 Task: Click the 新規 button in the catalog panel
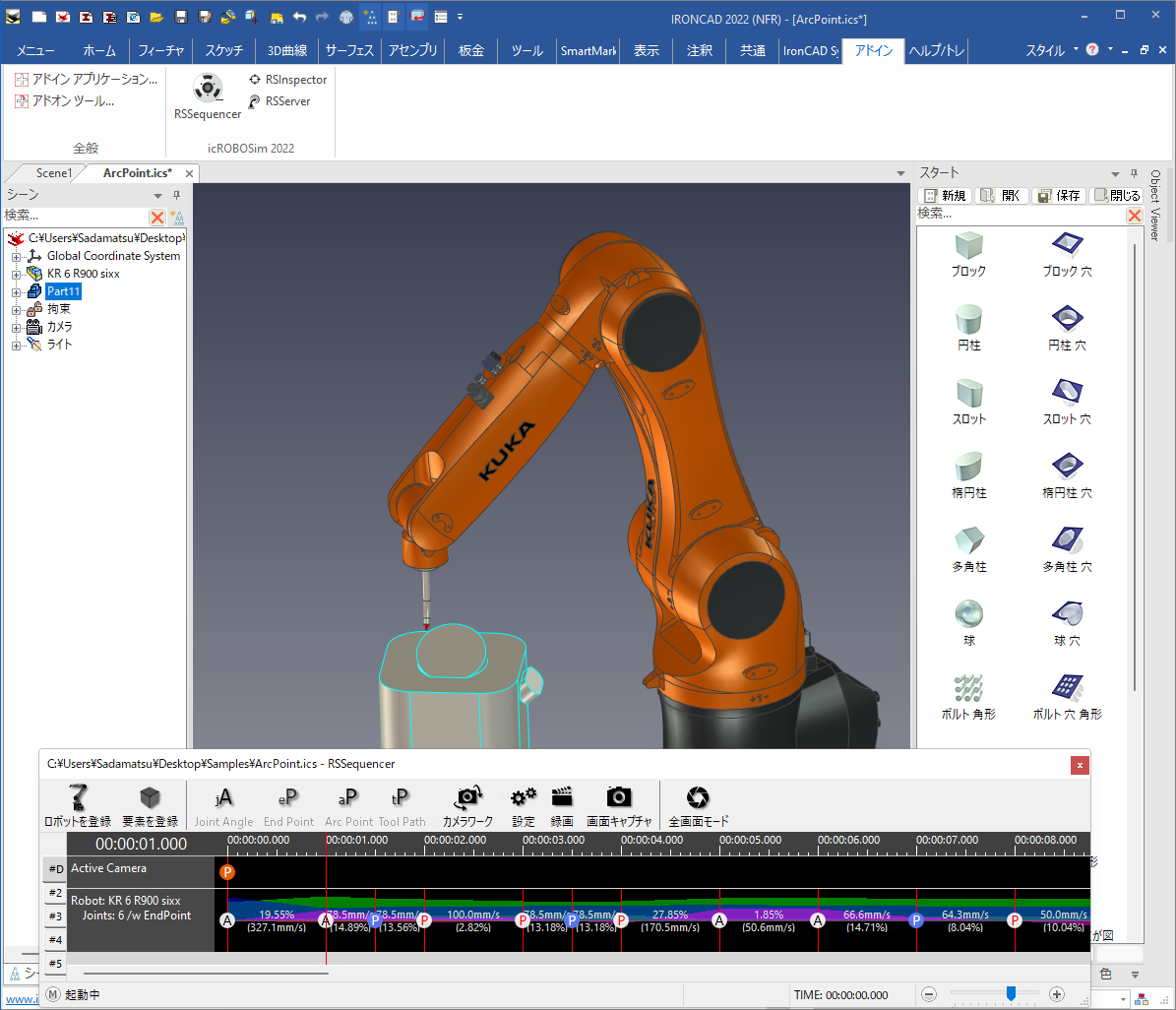(944, 196)
